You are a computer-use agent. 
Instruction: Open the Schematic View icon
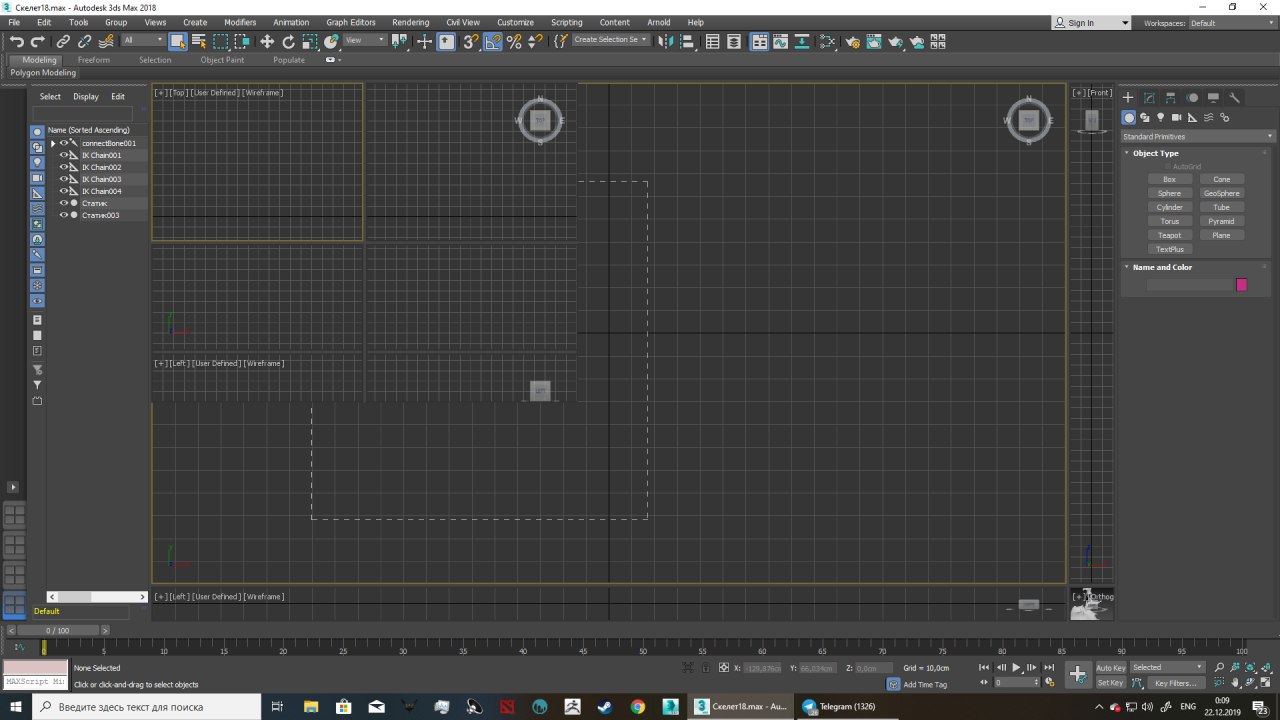(803, 41)
